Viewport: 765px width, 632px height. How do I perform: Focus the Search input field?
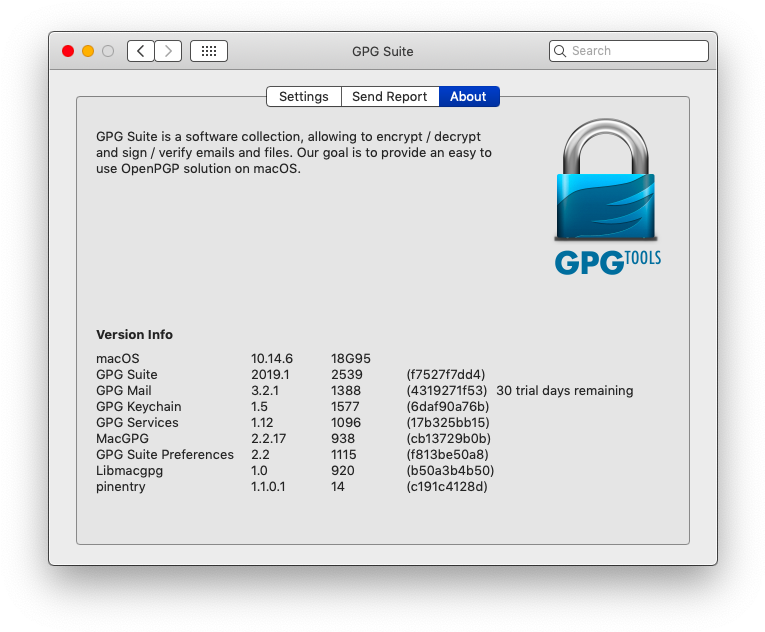coord(628,51)
